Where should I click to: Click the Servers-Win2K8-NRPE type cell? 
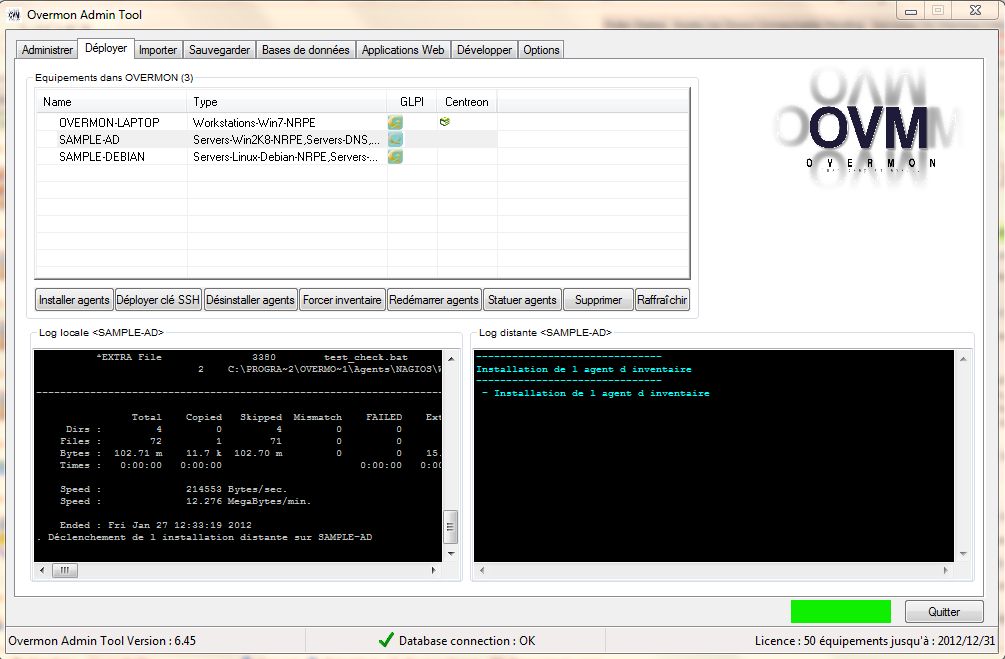pyautogui.click(x=287, y=139)
